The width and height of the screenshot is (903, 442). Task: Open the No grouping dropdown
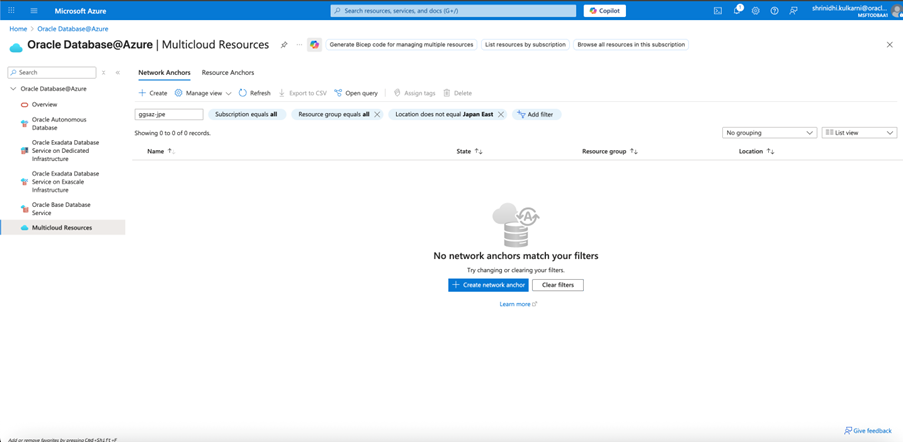click(x=769, y=133)
